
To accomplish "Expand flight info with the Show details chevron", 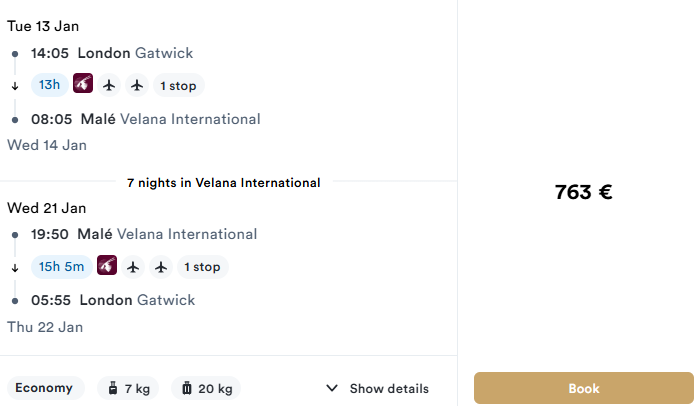I will tap(332, 388).
